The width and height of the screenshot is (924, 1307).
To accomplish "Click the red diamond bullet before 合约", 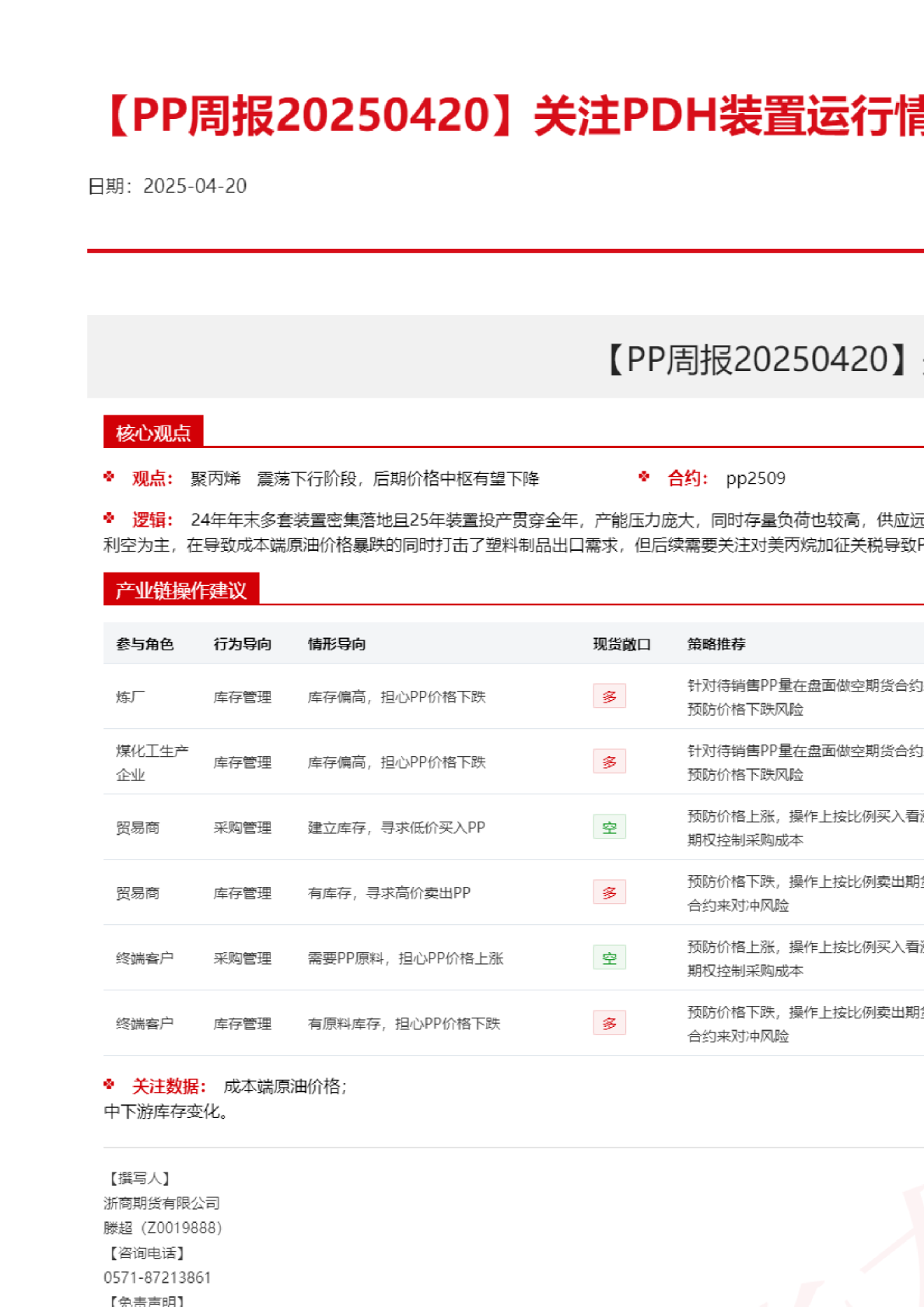I will point(644,477).
